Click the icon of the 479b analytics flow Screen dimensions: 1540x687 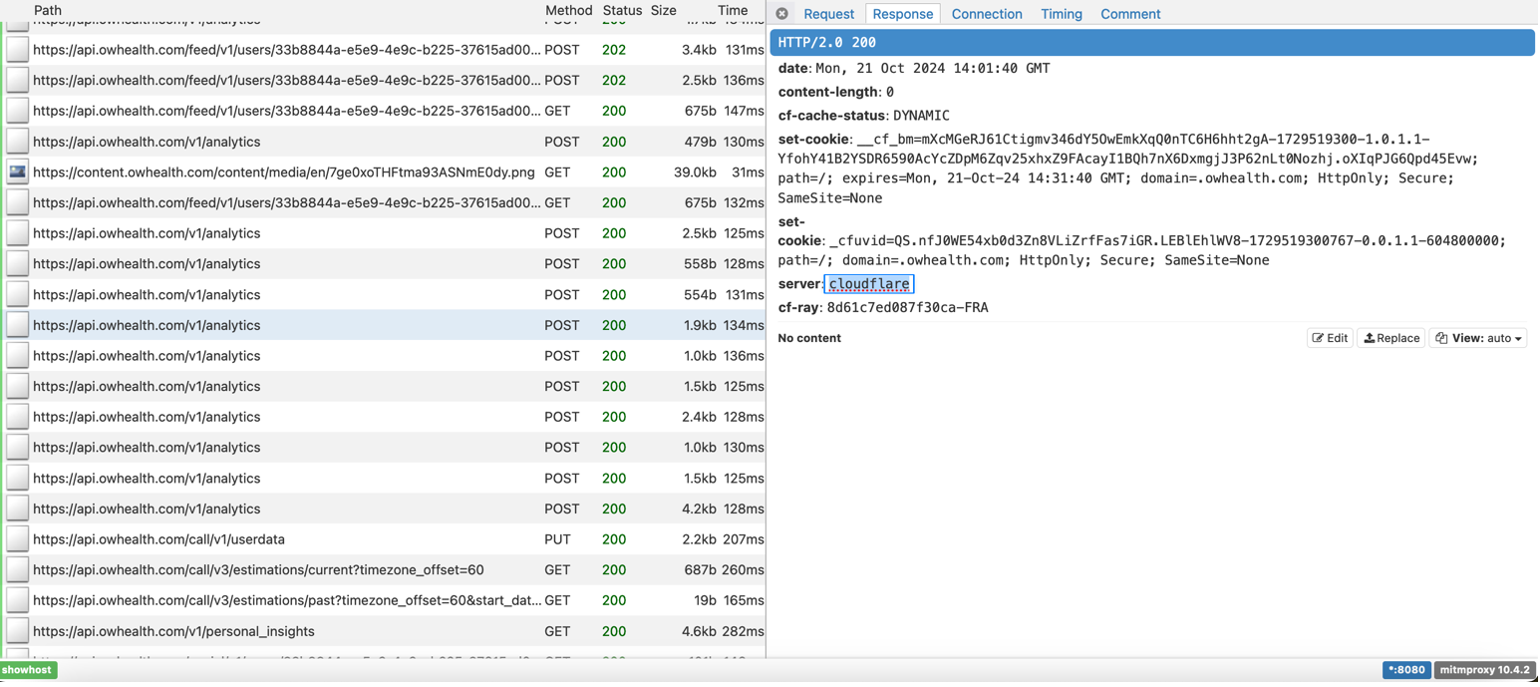click(x=17, y=142)
